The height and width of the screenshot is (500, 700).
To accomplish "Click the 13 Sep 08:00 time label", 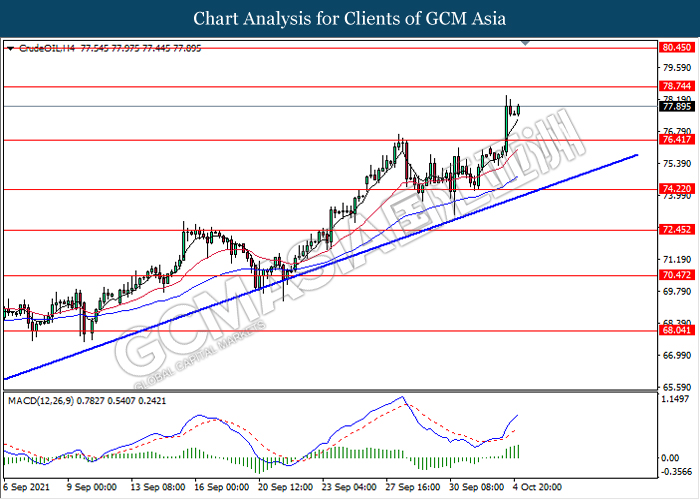I will pos(158,487).
